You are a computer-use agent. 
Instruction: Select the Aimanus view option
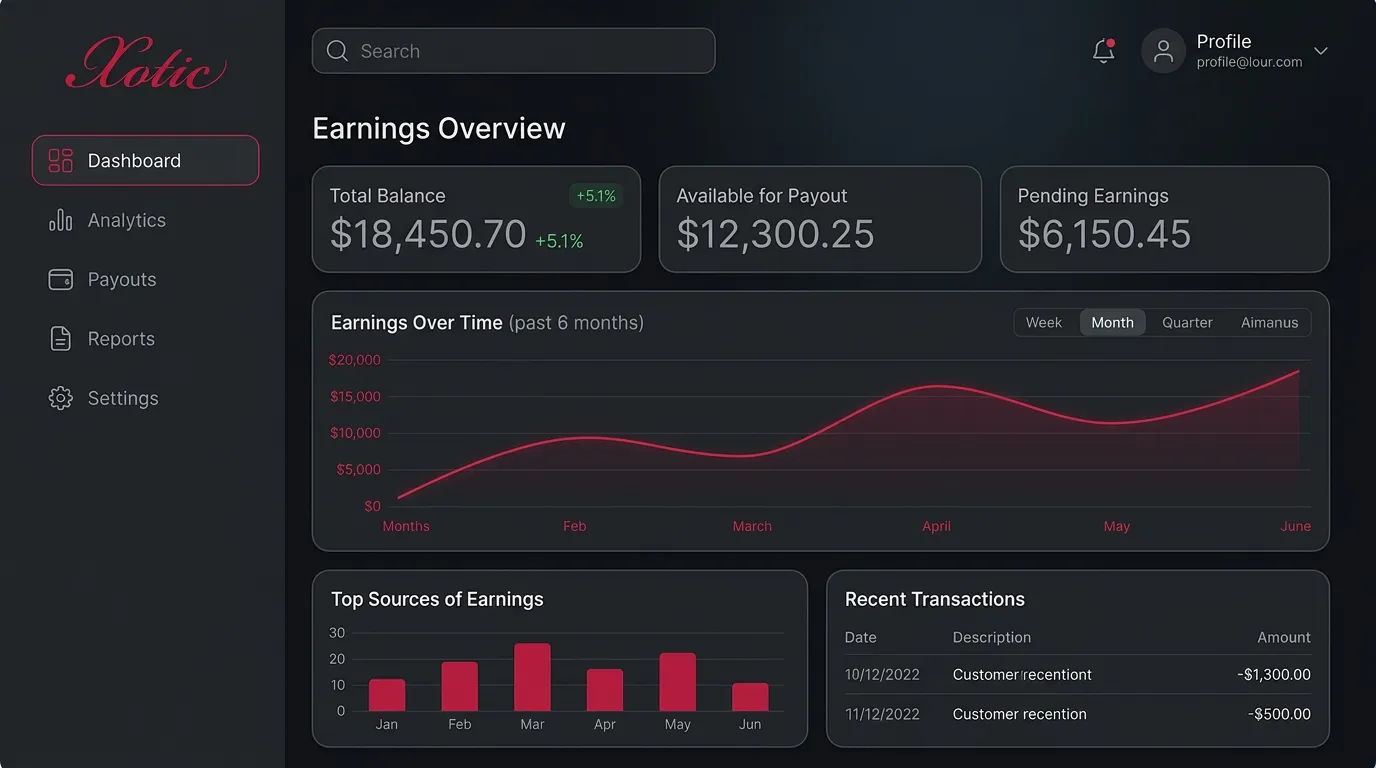coord(1269,322)
